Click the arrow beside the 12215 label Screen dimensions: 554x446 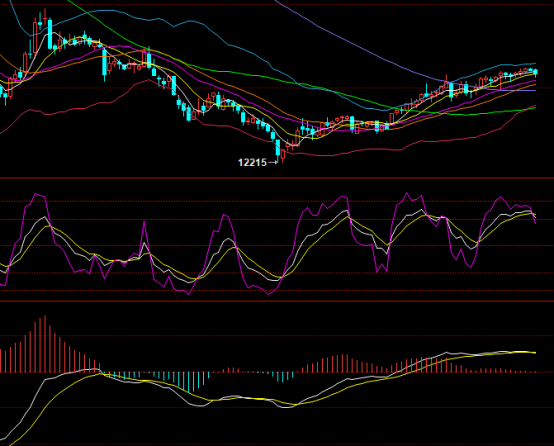(x=273, y=163)
